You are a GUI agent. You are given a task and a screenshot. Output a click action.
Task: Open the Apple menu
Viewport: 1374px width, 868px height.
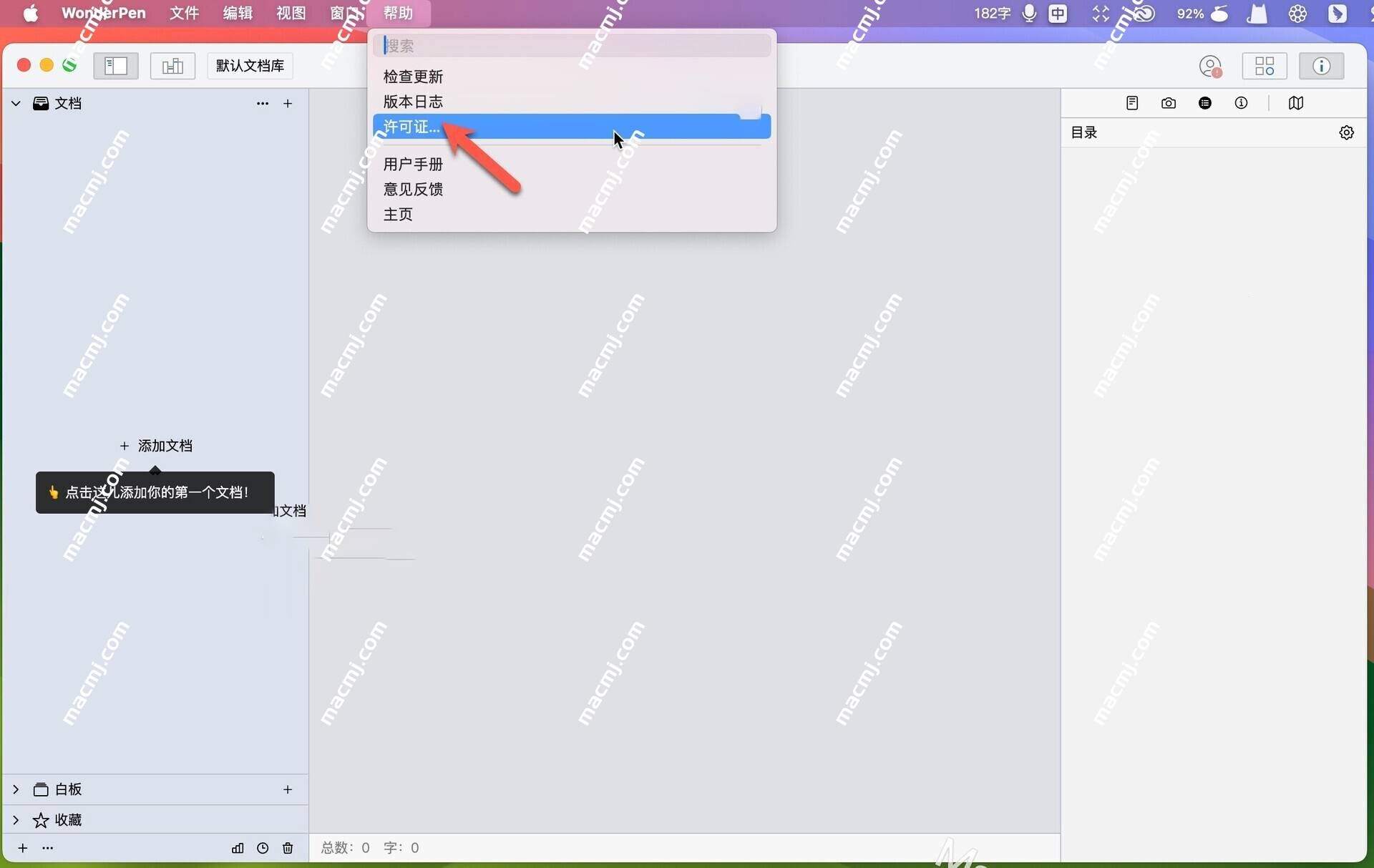click(x=31, y=14)
